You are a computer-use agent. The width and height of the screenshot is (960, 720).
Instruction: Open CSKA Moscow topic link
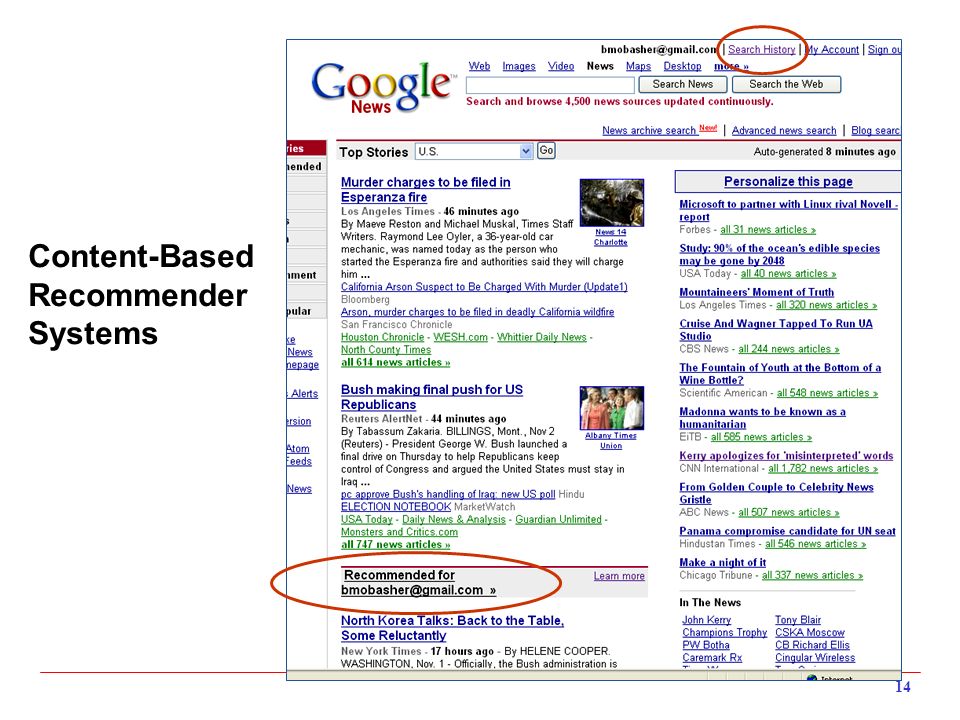click(x=809, y=632)
